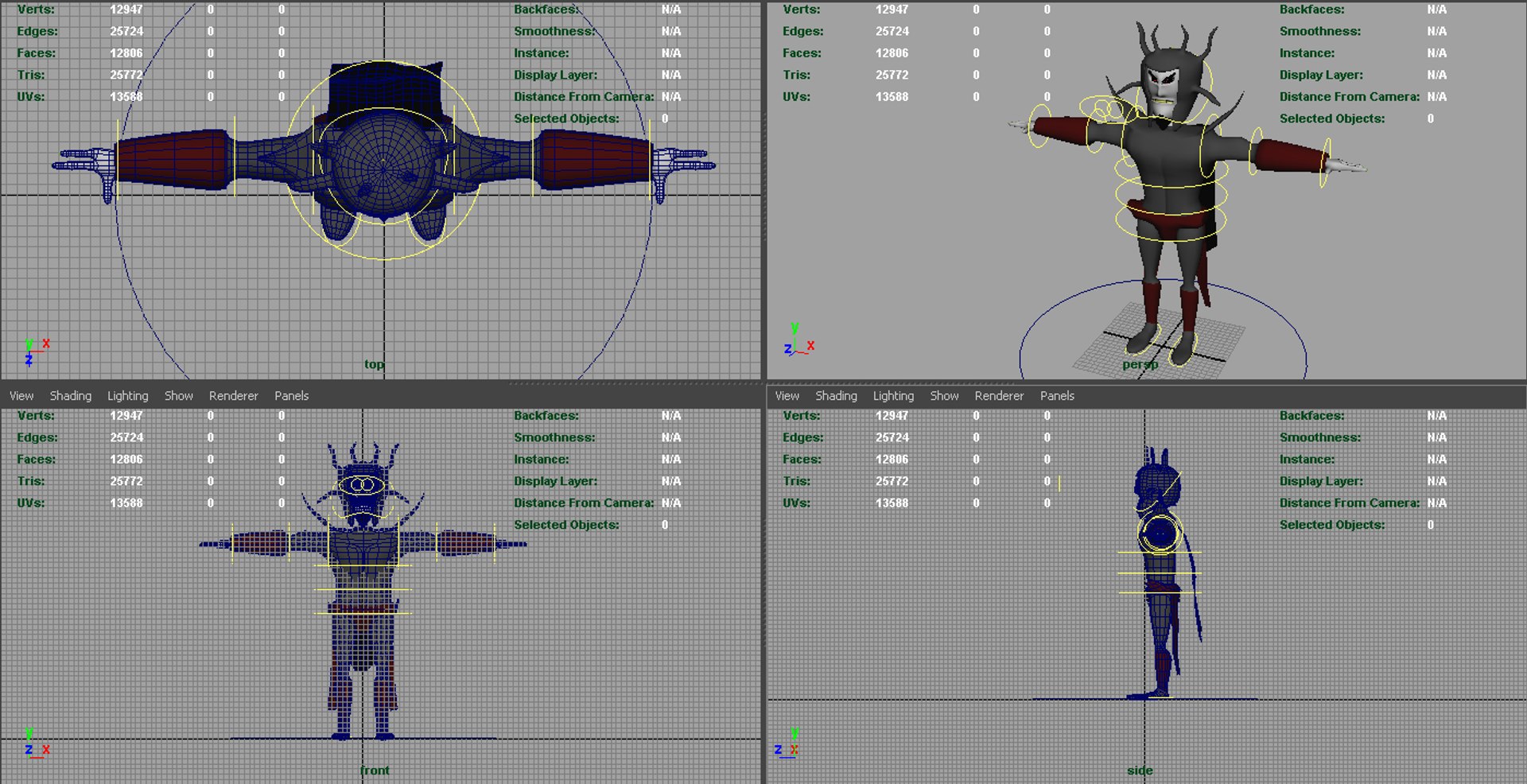Click the XYZ axis indicator in the persp viewport
This screenshot has height=784, width=1527.
pos(799,340)
